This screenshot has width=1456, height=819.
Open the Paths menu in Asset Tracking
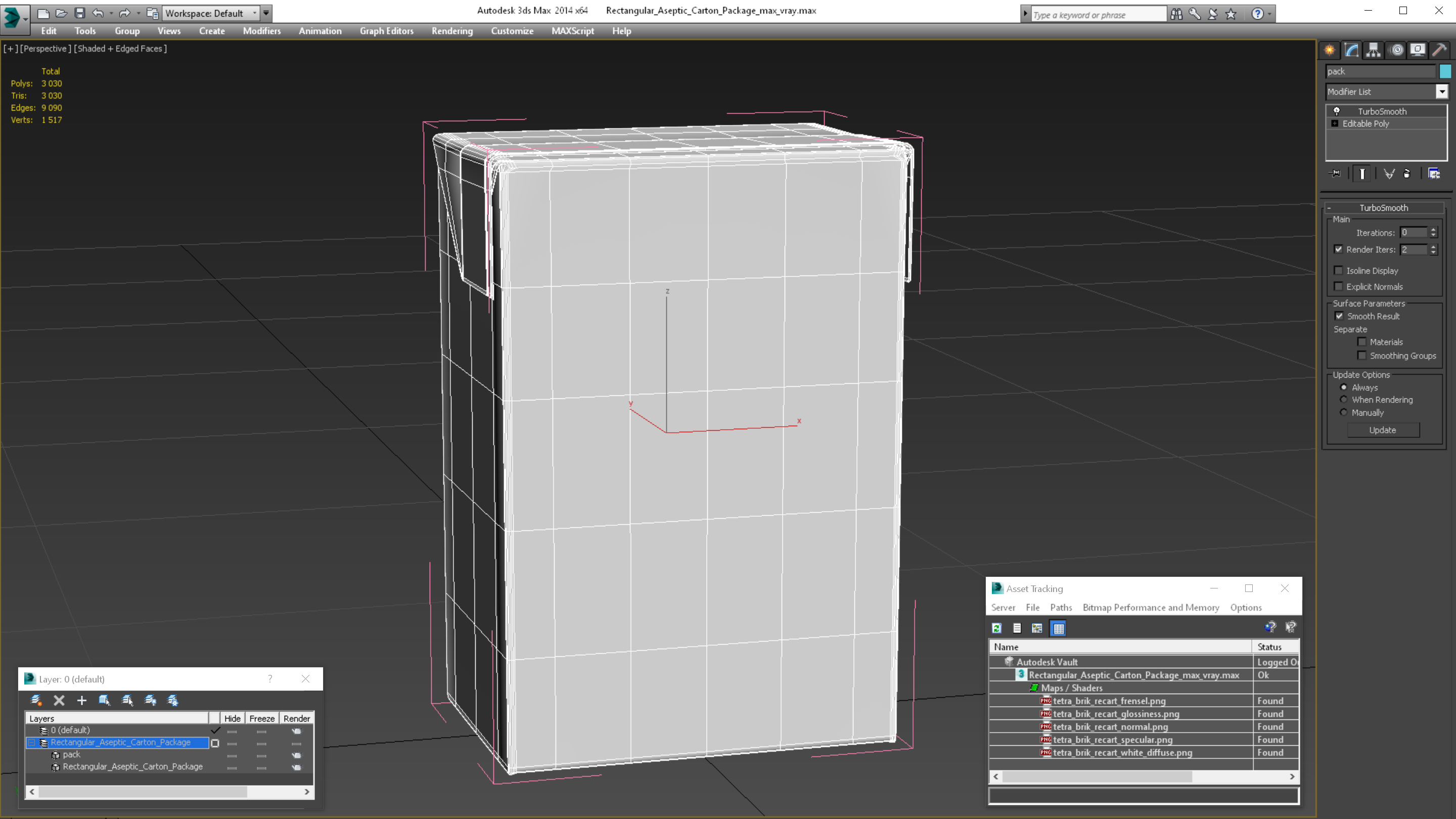click(1060, 608)
